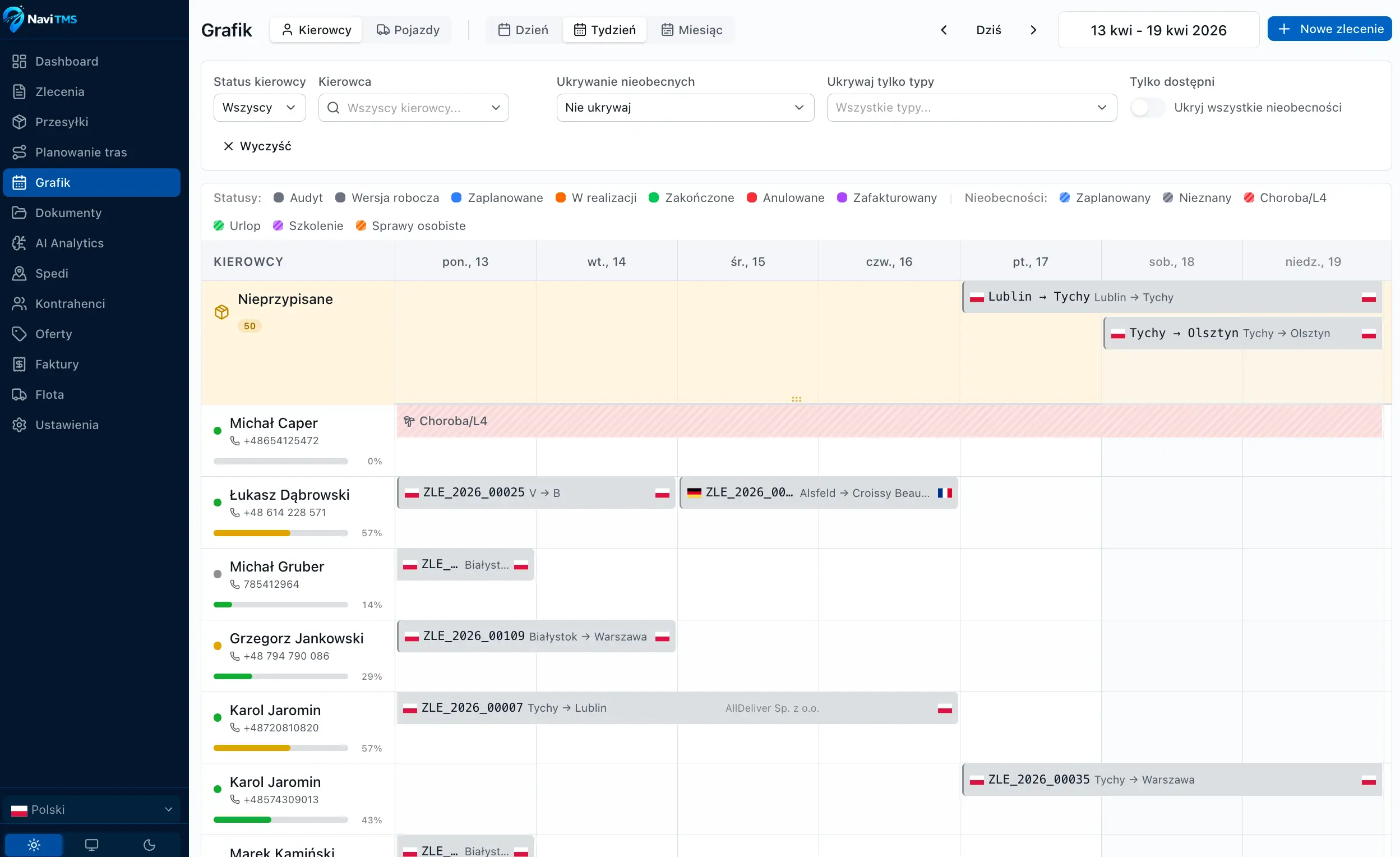Switch to dark theme moon button

150,845
